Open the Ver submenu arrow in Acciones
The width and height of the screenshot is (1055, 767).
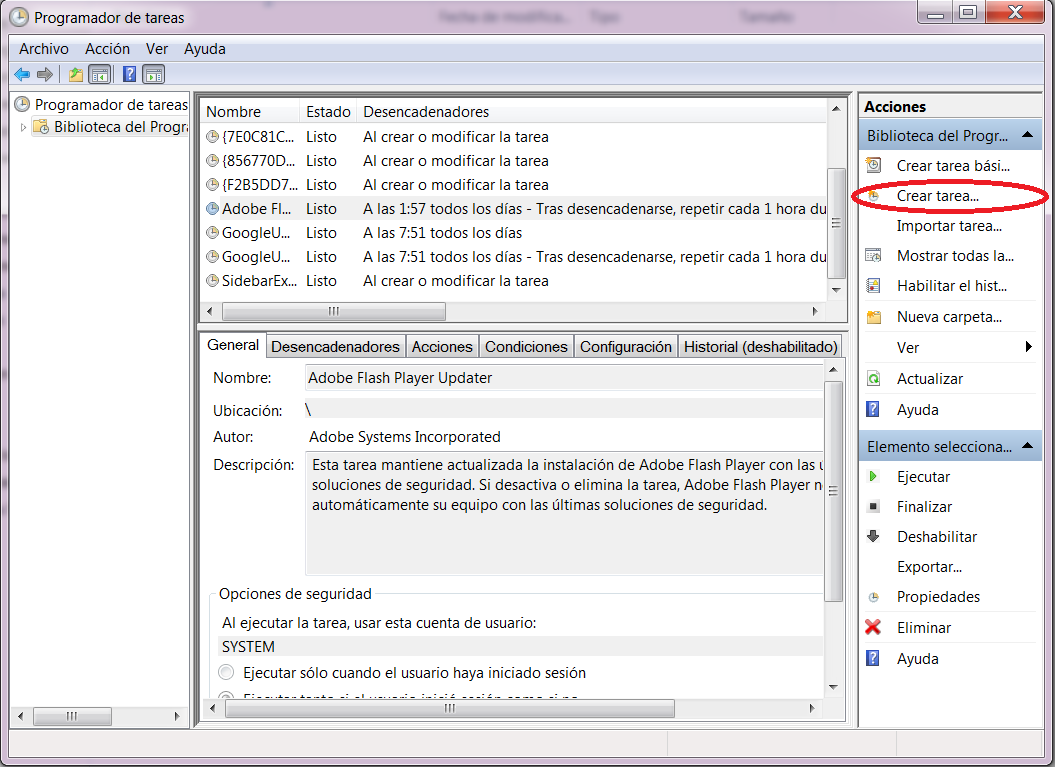point(1028,347)
